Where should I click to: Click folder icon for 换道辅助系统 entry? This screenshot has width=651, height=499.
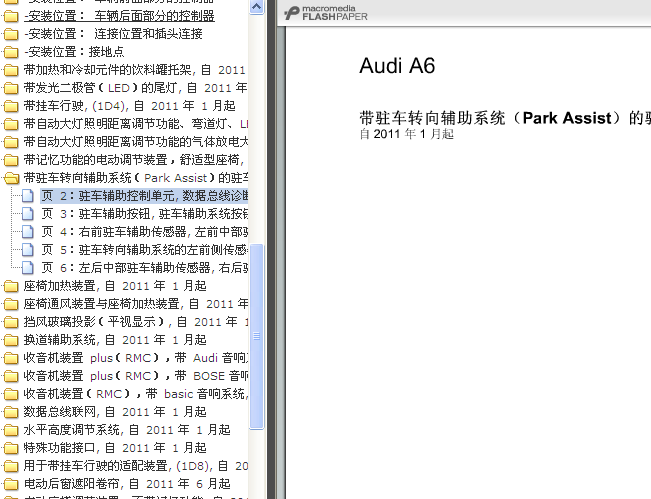(10, 340)
